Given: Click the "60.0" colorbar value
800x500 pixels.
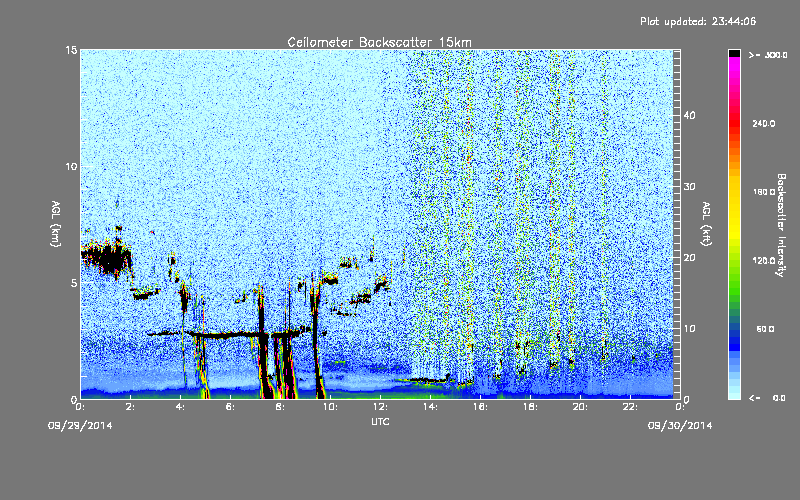Looking at the screenshot, I should (x=765, y=329).
